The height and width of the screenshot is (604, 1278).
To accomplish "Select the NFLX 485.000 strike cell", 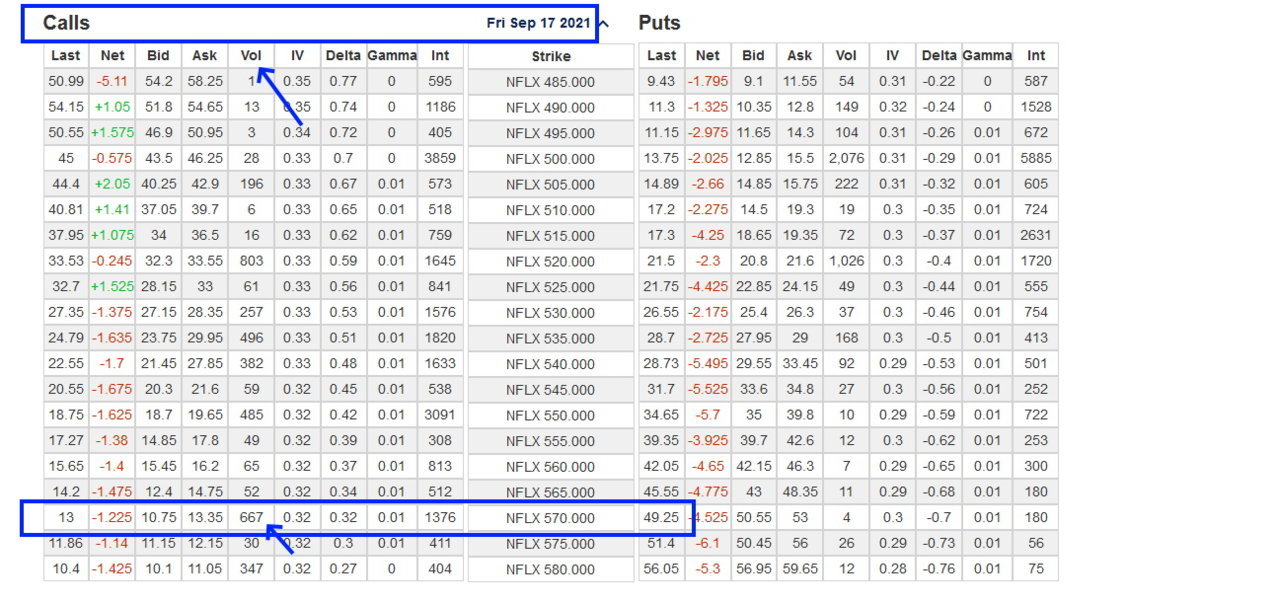I will [551, 82].
